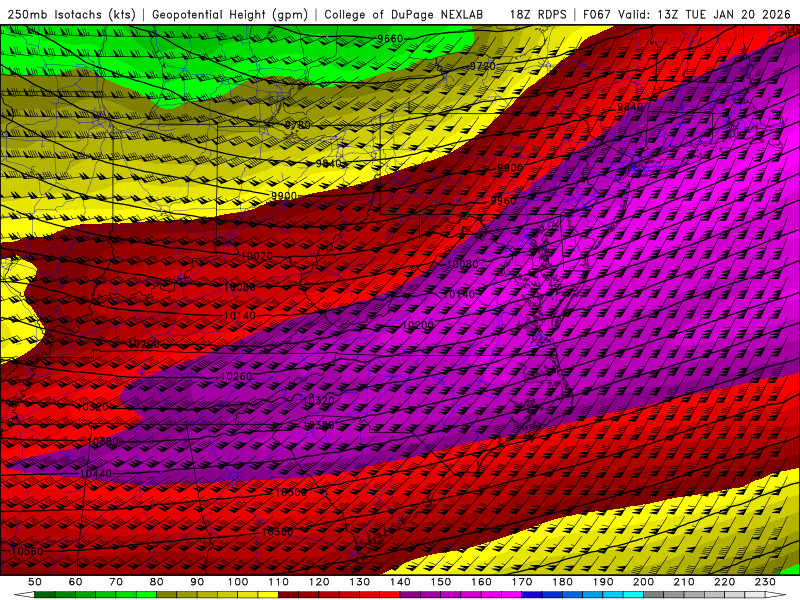Image resolution: width=800 pixels, height=600 pixels.
Task: Click the 'Geopotential Height (gpm)' header text
Action: (230, 15)
